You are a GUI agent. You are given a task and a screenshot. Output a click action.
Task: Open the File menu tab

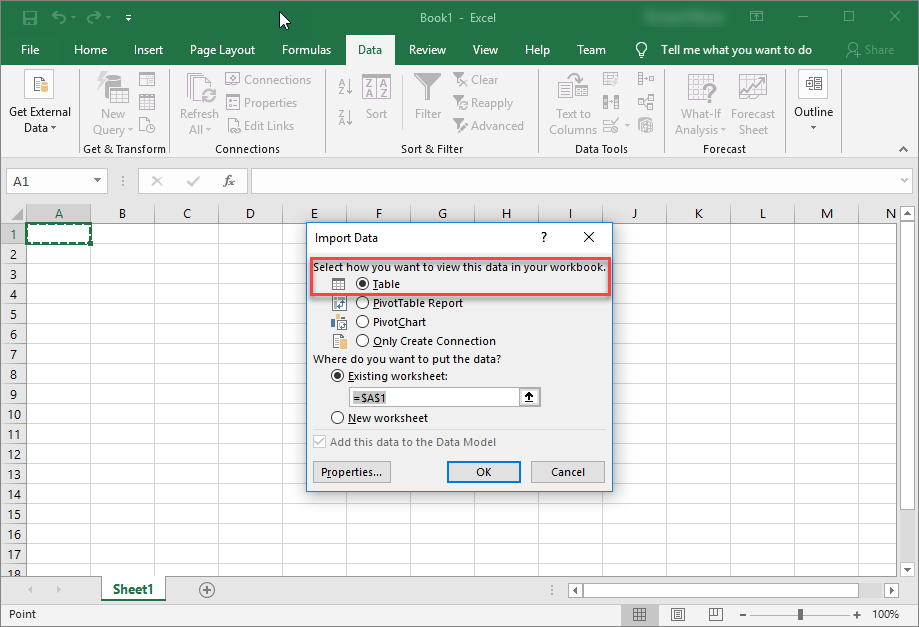click(x=30, y=50)
